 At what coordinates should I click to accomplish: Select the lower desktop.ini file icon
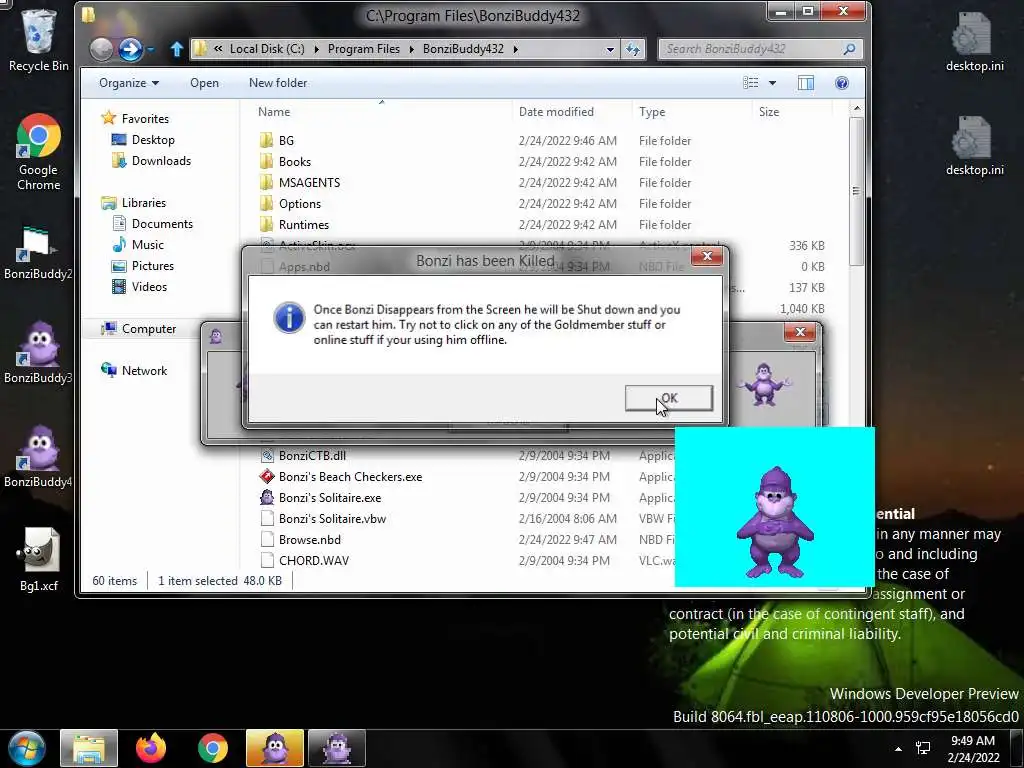pyautogui.click(x=974, y=146)
